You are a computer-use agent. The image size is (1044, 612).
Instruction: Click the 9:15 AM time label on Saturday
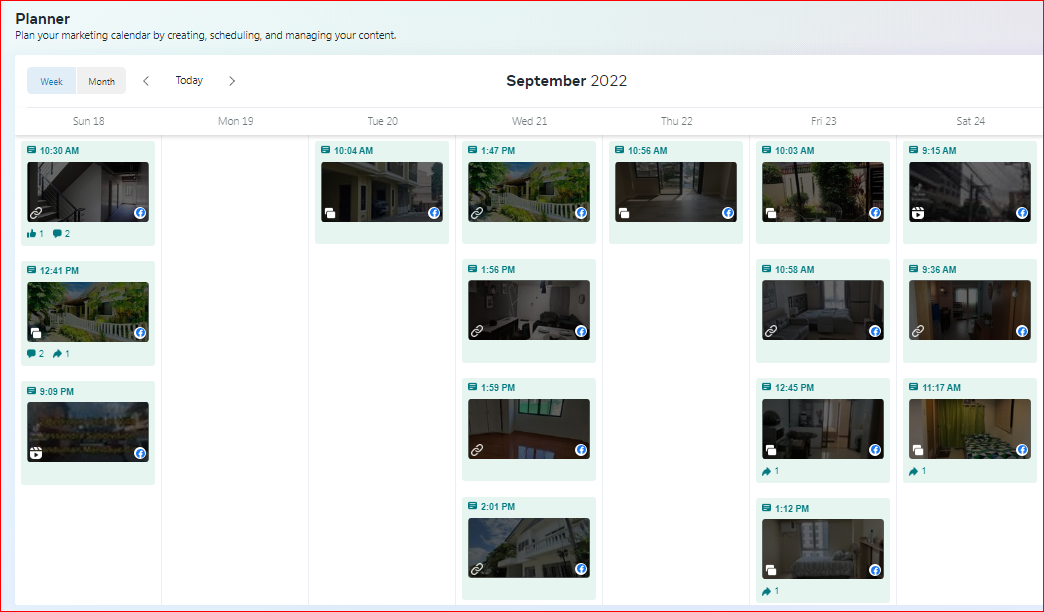pyautogui.click(x=939, y=151)
